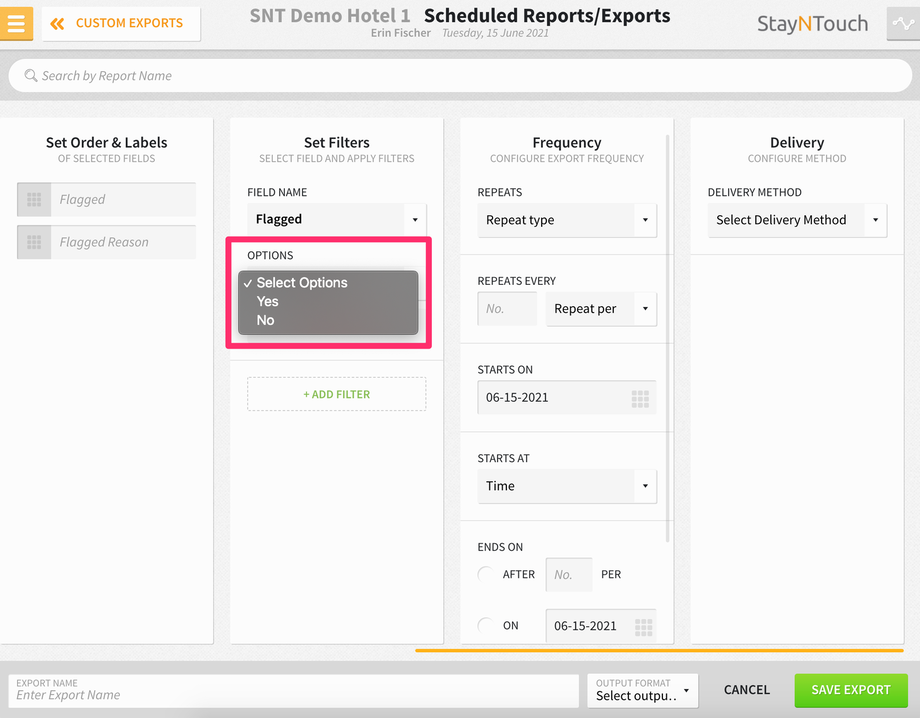Click the Enter Export Name field

pyautogui.click(x=293, y=690)
